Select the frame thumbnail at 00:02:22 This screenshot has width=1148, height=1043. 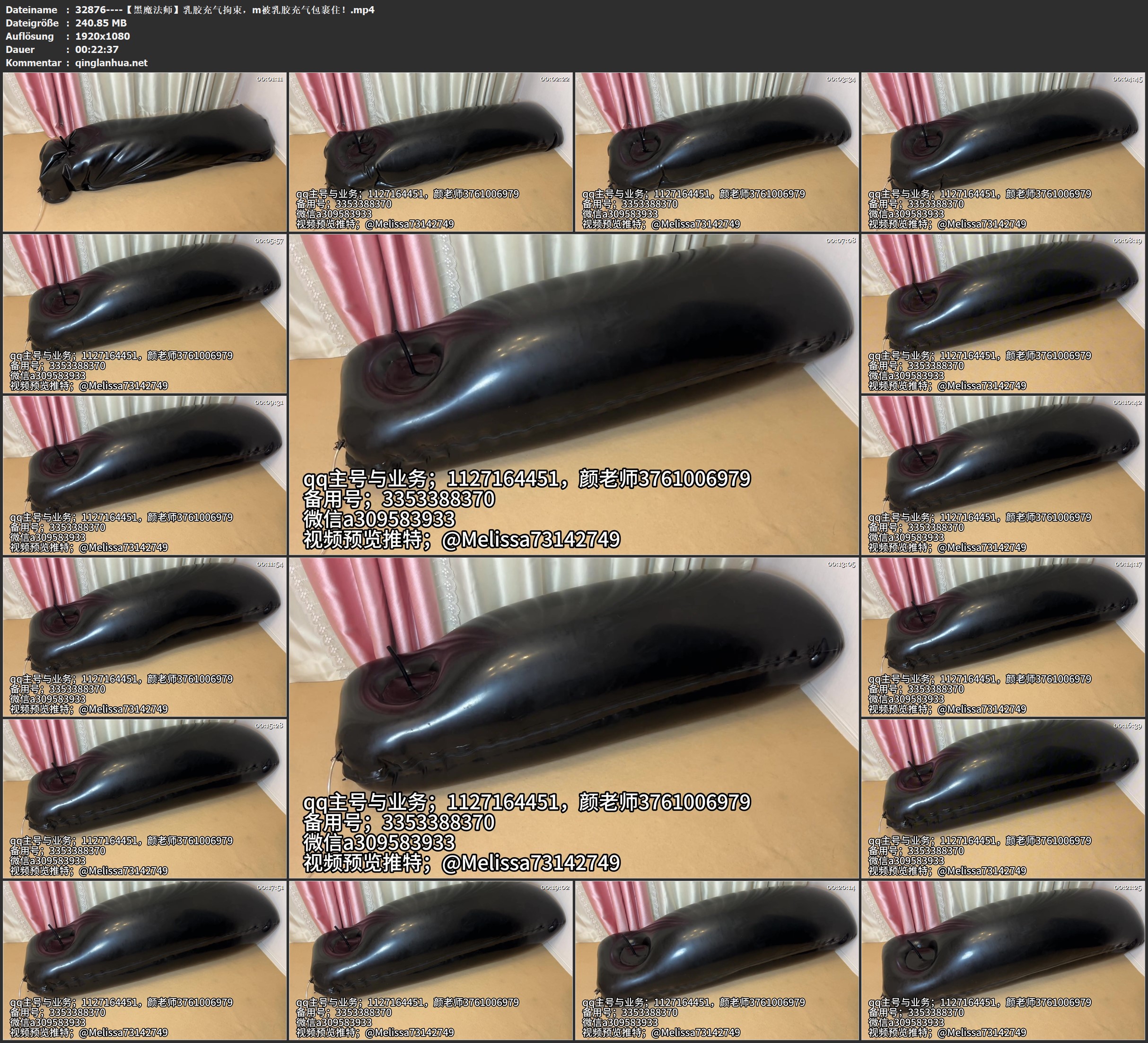click(x=430, y=152)
